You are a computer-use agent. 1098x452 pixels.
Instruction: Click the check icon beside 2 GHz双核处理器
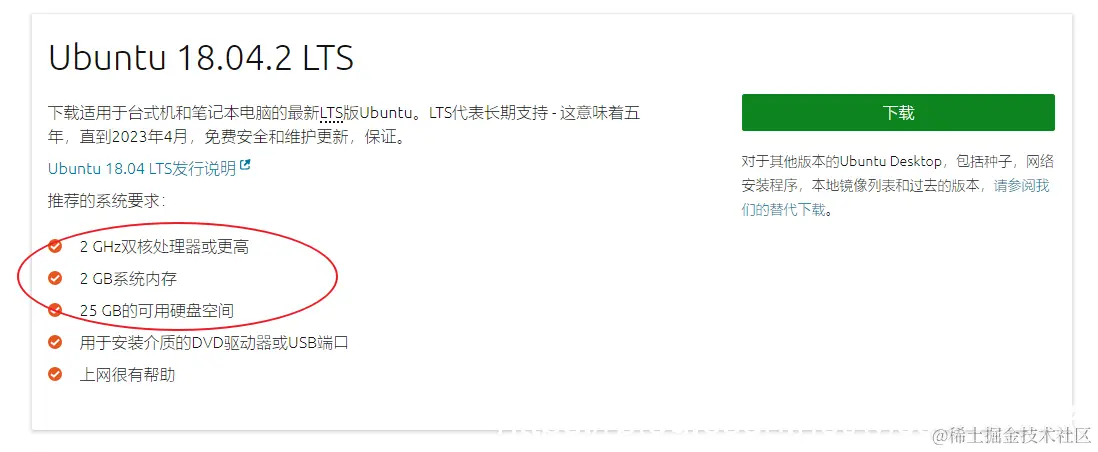55,246
